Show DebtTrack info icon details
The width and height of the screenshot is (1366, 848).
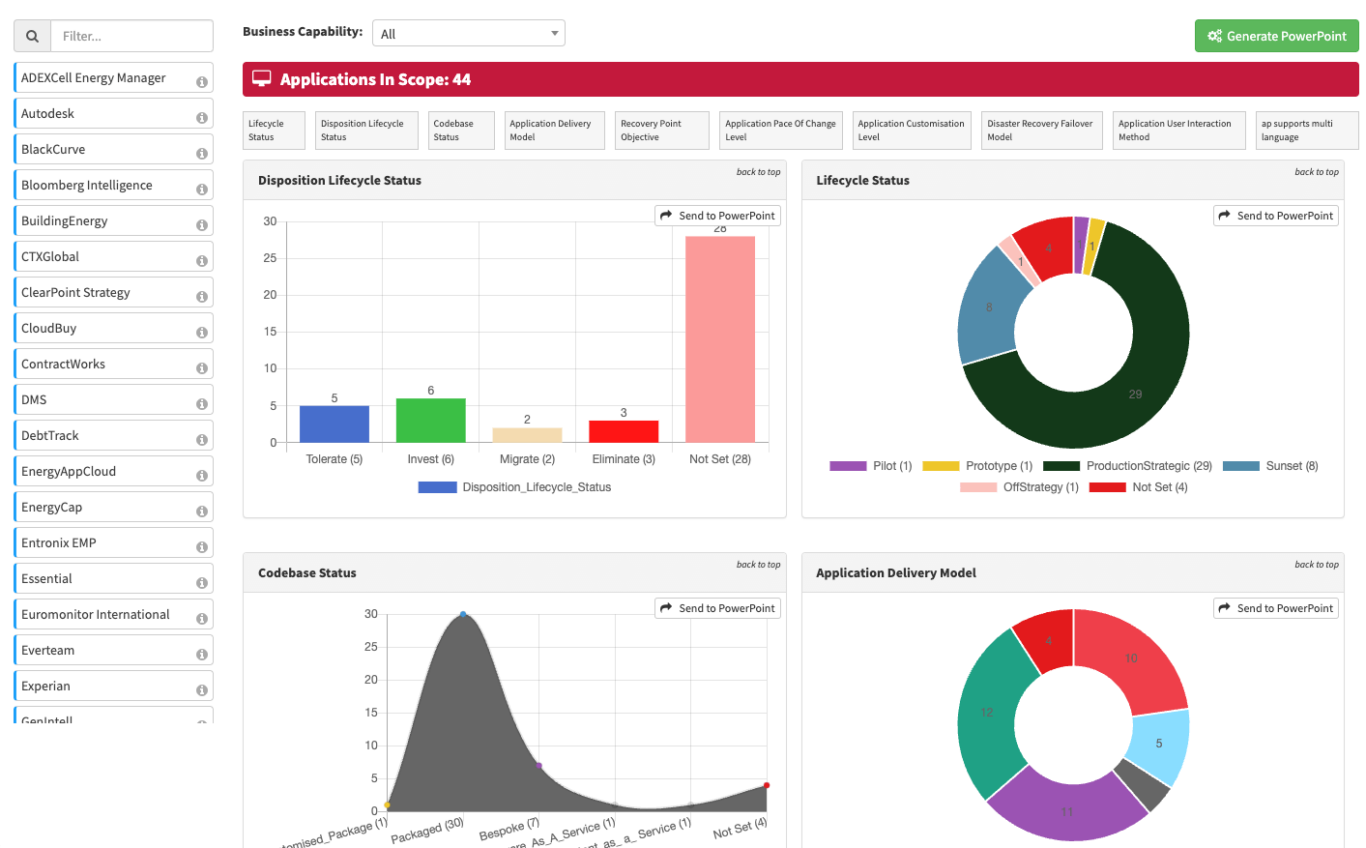[202, 440]
